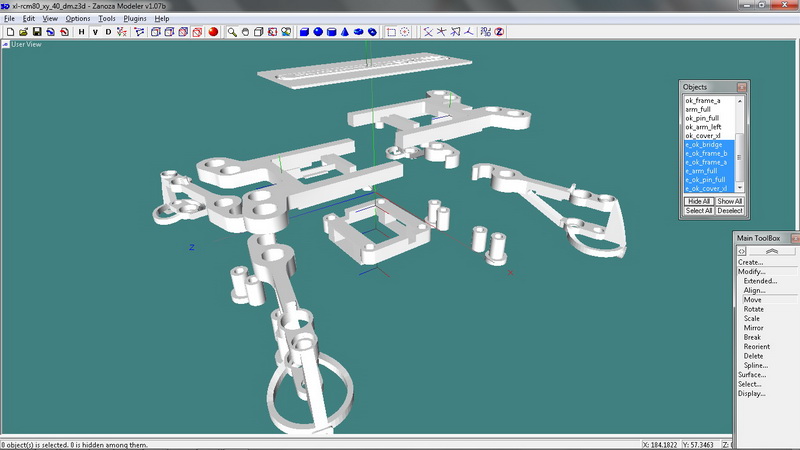Select the red sphere render icon
This screenshot has height=450, width=800.
(212, 32)
